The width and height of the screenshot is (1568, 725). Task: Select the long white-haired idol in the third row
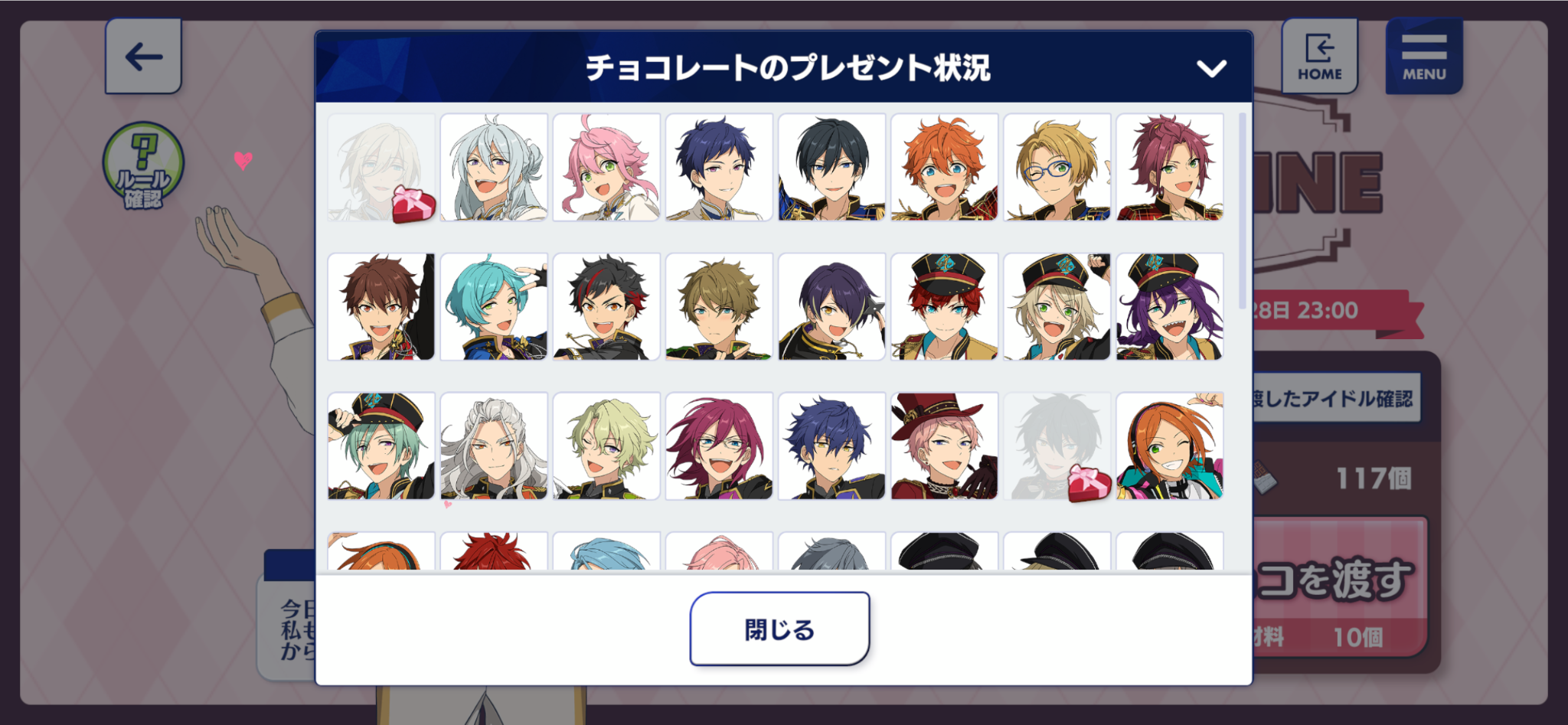(494, 446)
